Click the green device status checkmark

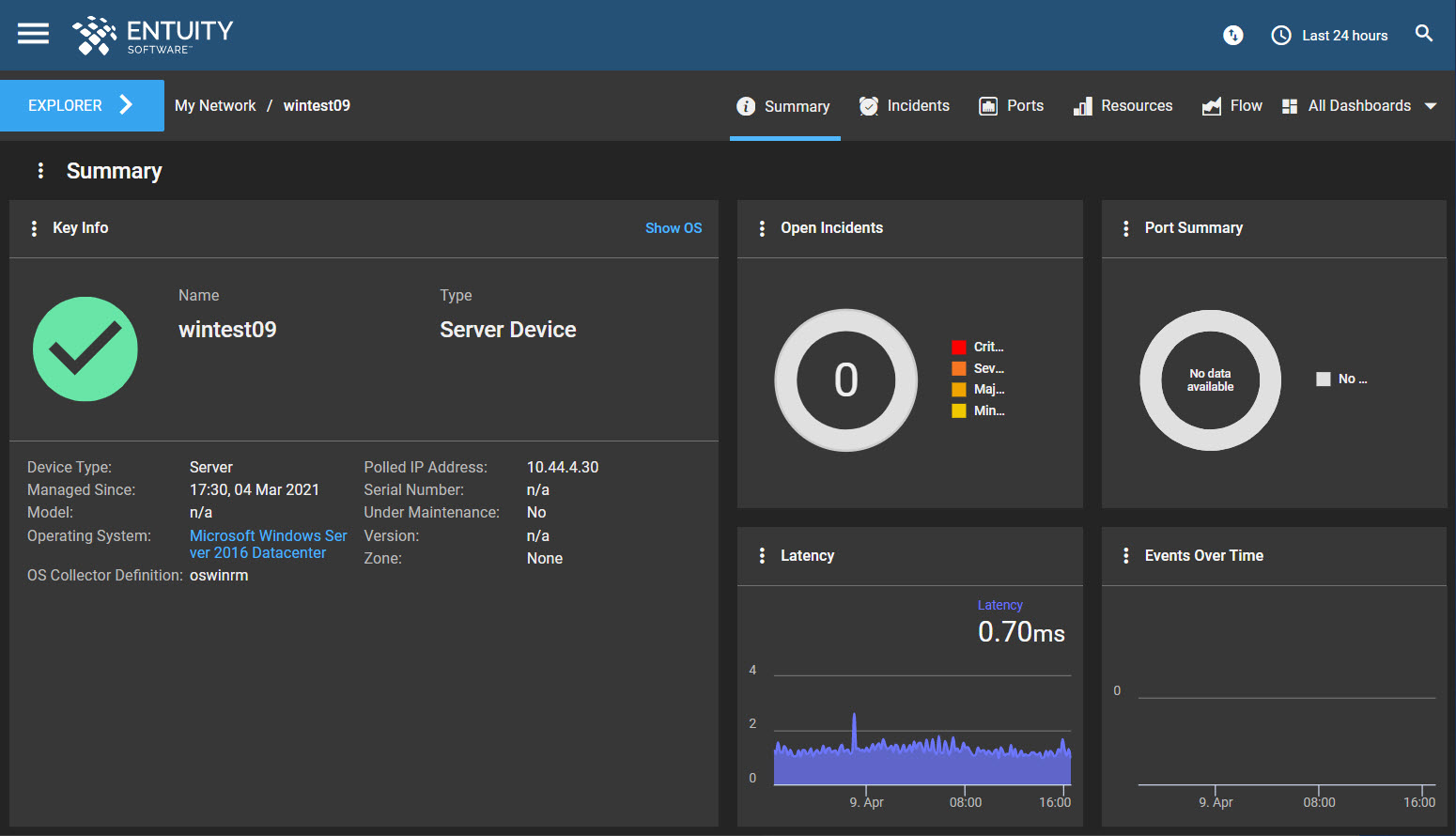click(x=85, y=349)
